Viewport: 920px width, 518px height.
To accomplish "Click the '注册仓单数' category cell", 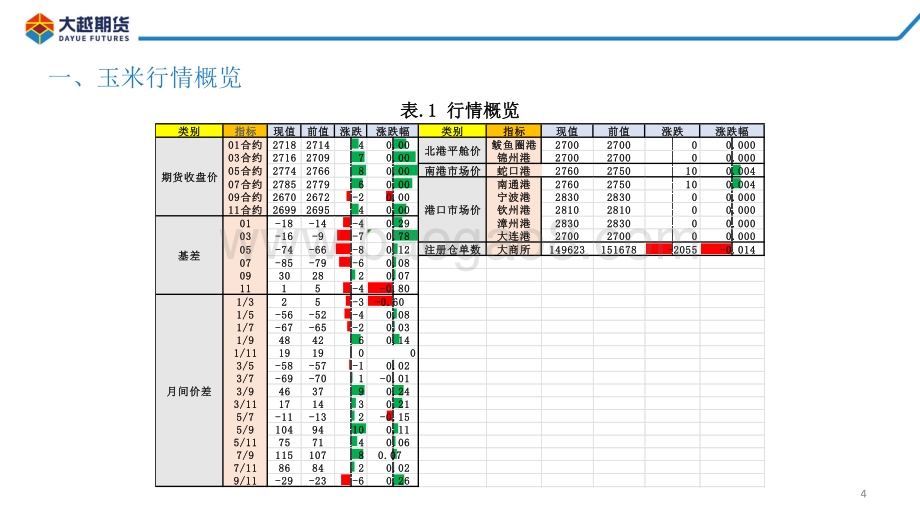I will (x=452, y=250).
